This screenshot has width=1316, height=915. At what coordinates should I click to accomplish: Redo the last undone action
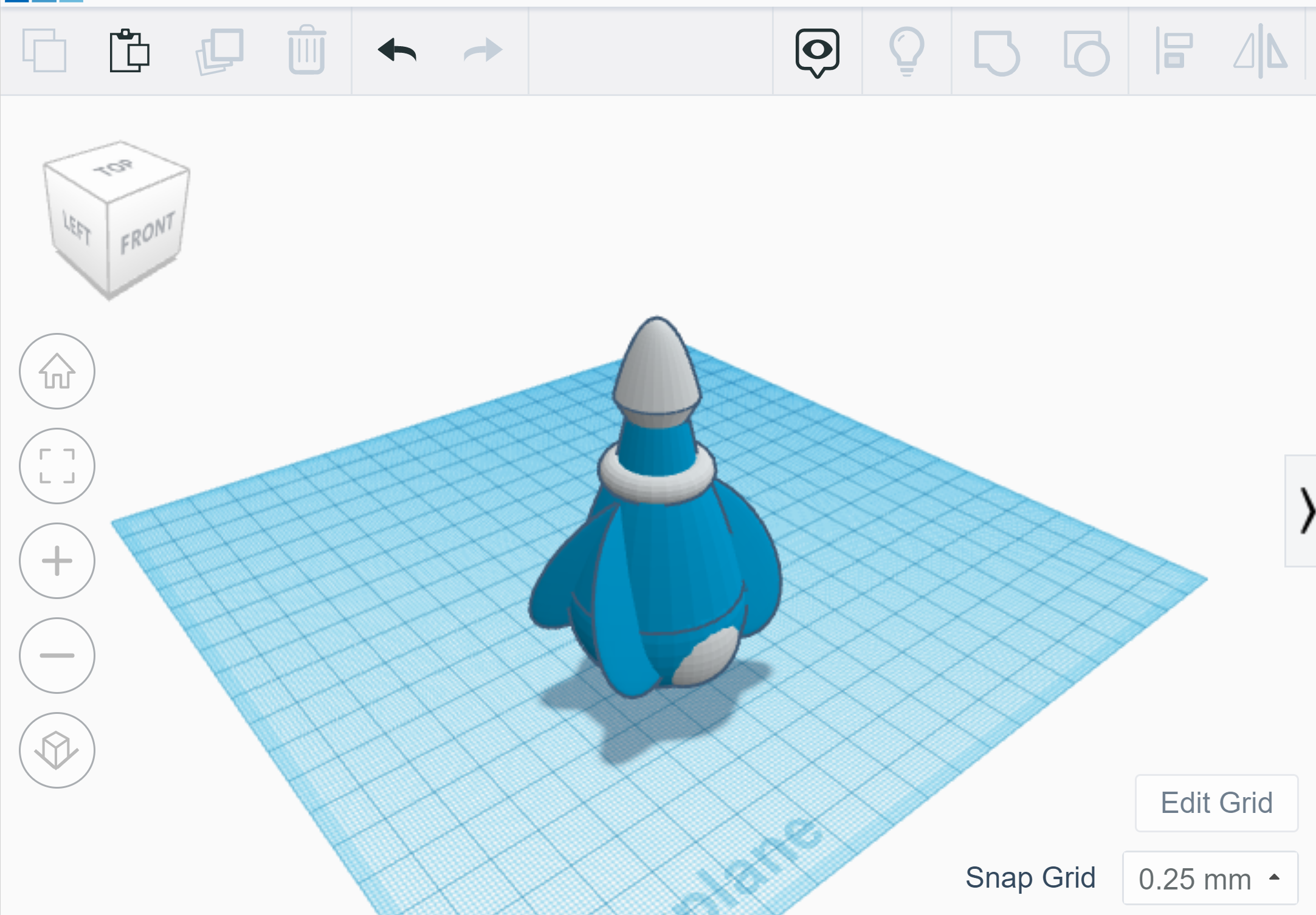point(483,50)
